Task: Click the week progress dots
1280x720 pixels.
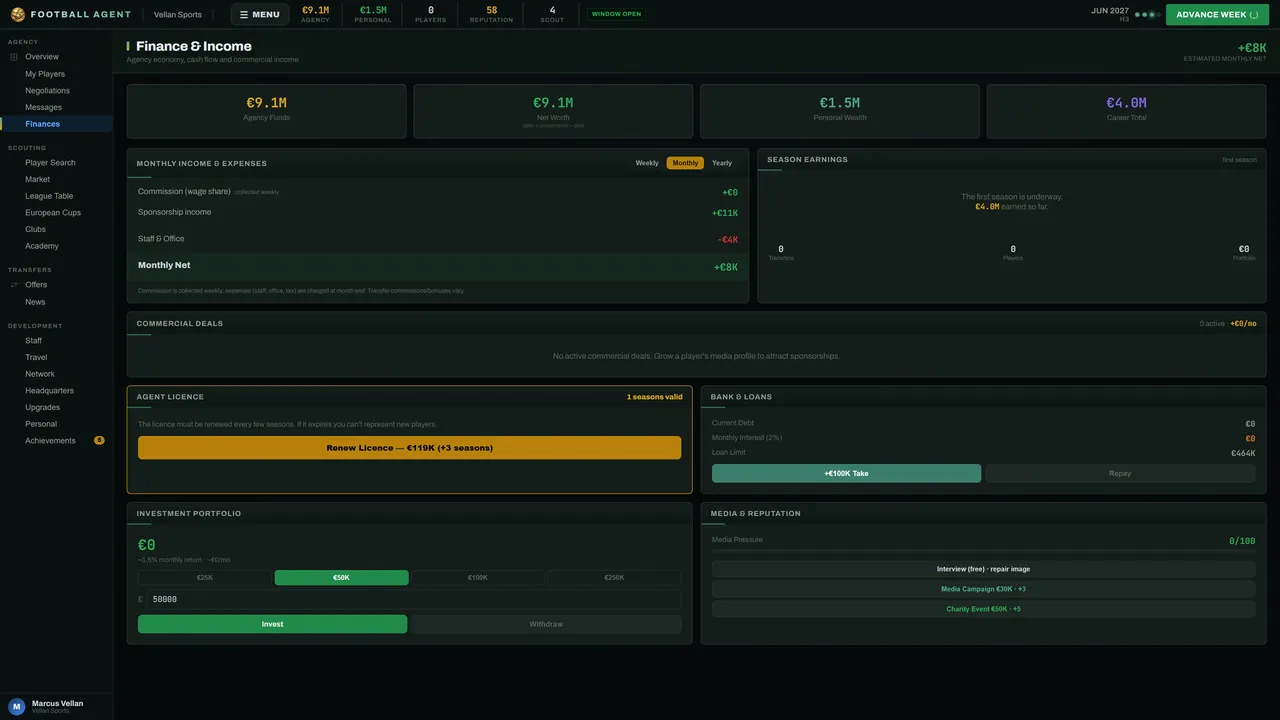Action: 1147,15
